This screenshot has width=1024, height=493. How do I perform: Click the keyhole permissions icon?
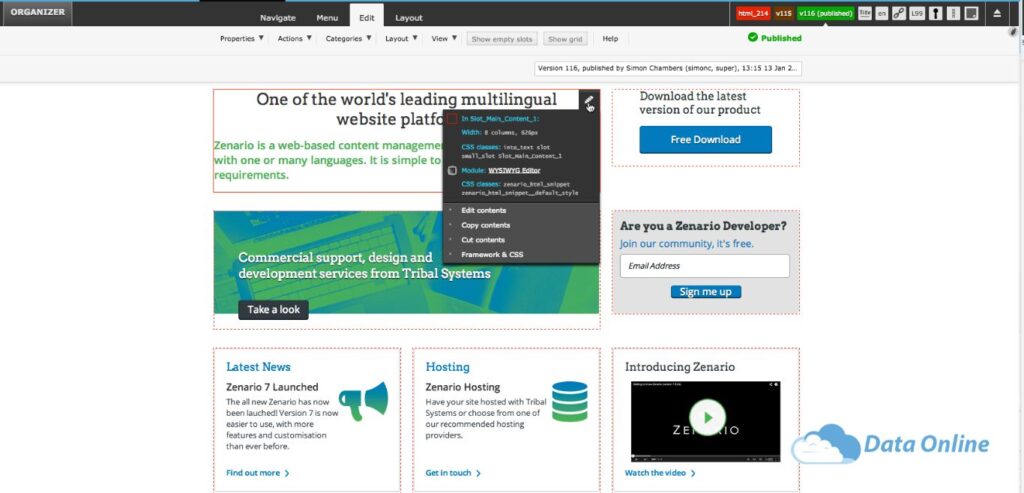coord(936,13)
